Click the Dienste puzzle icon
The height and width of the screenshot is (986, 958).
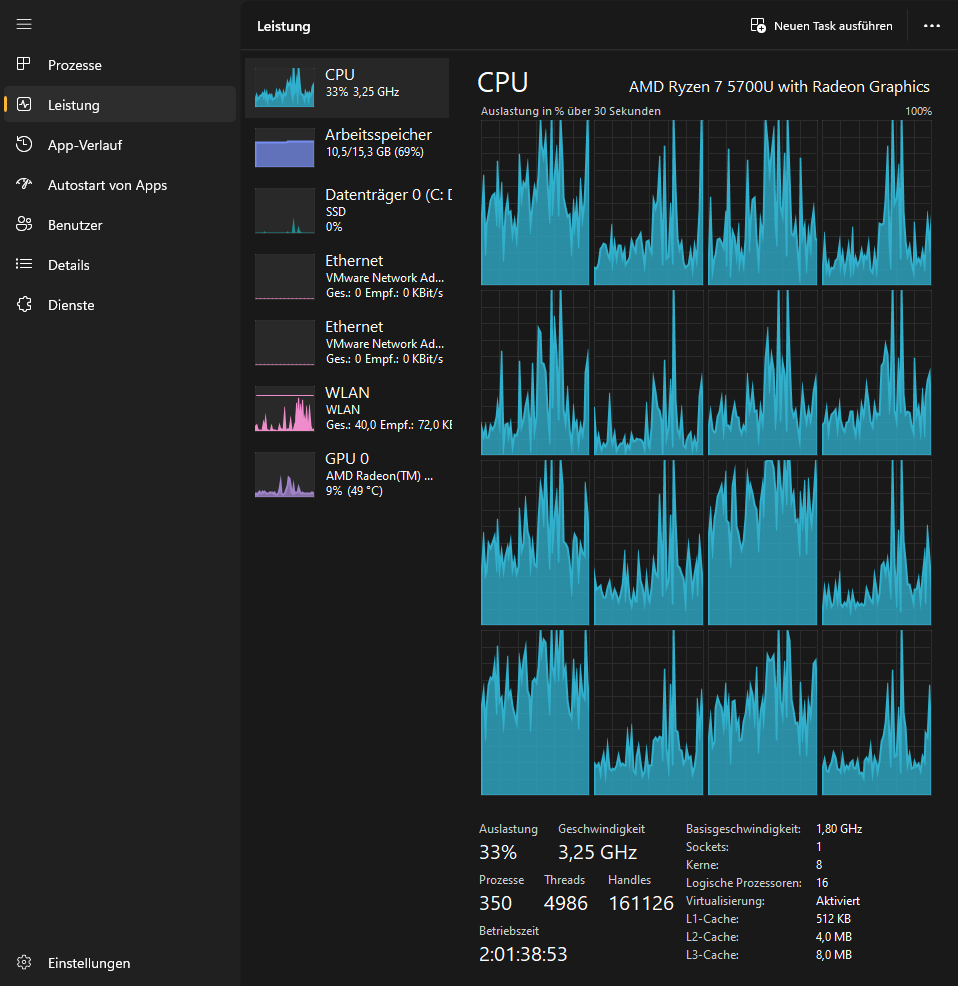24,304
